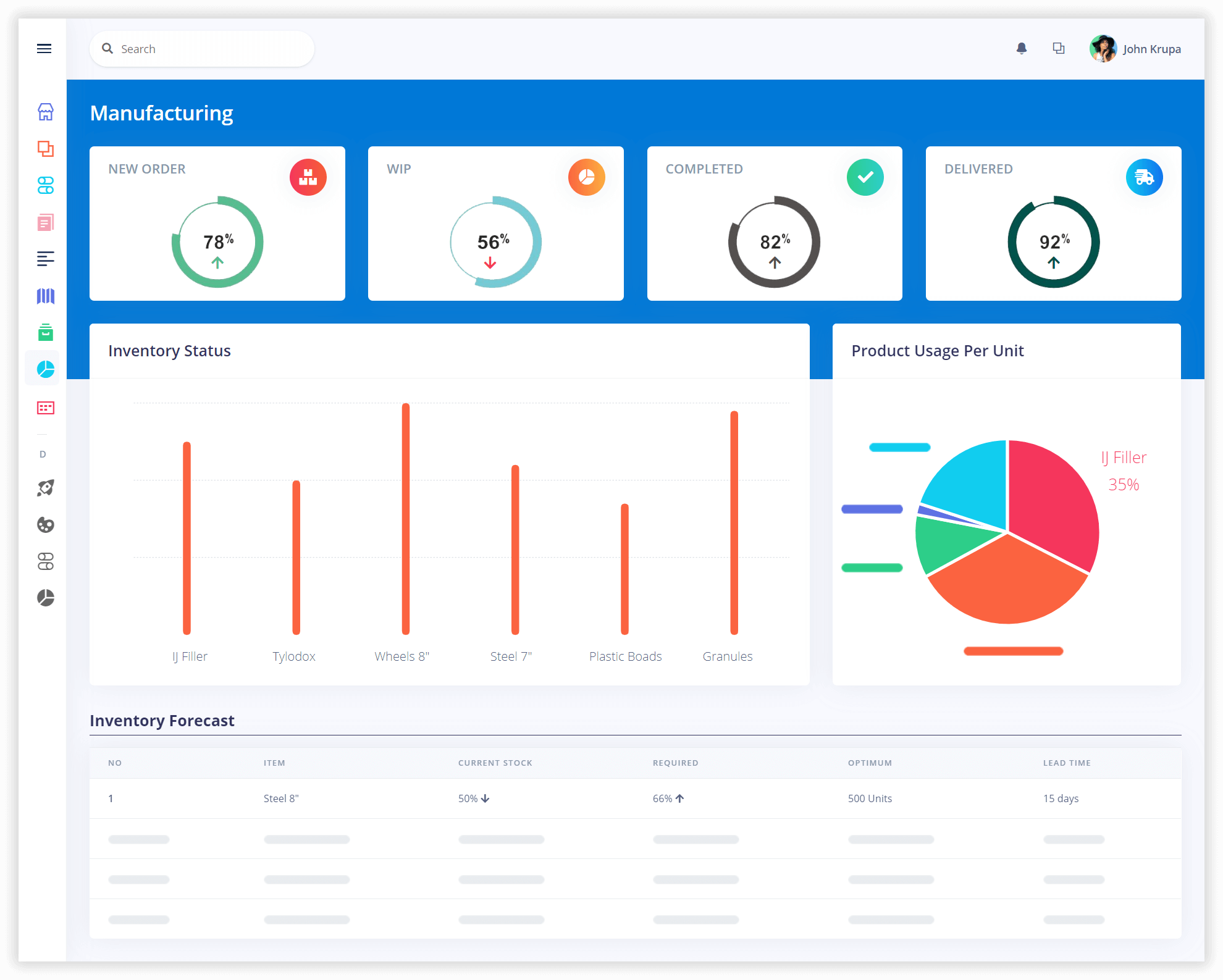
Task: Click the blue truck icon on Delivered card
Action: [x=1145, y=177]
